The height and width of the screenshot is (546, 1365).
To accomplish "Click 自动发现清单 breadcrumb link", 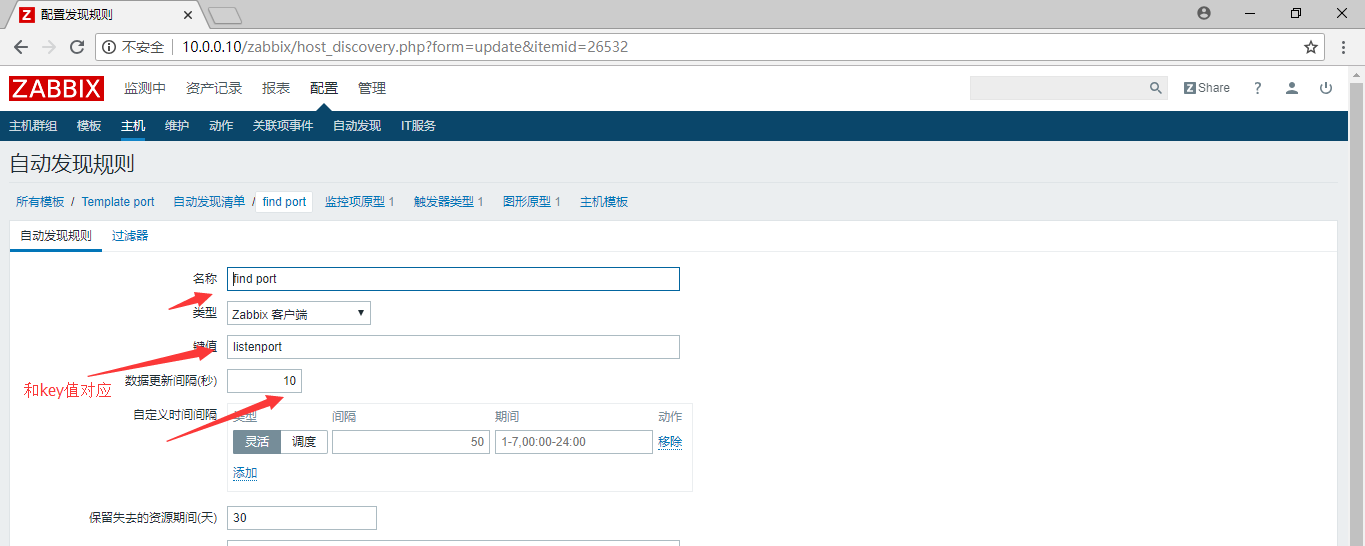I will 209,202.
